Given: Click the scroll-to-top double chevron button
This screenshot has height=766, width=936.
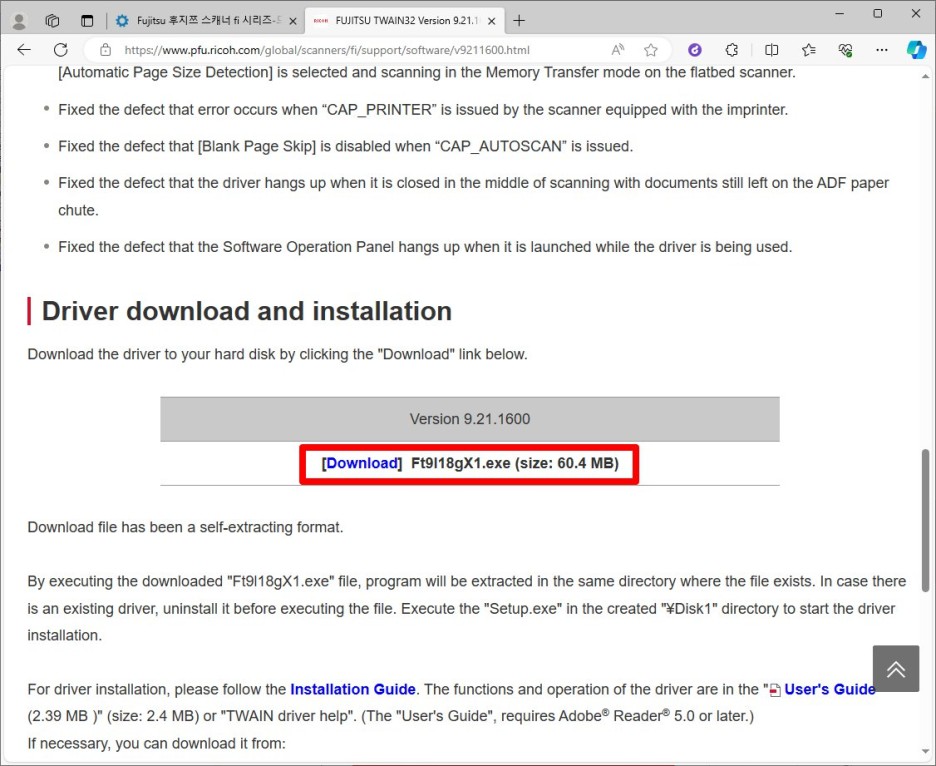Looking at the screenshot, I should [895, 669].
